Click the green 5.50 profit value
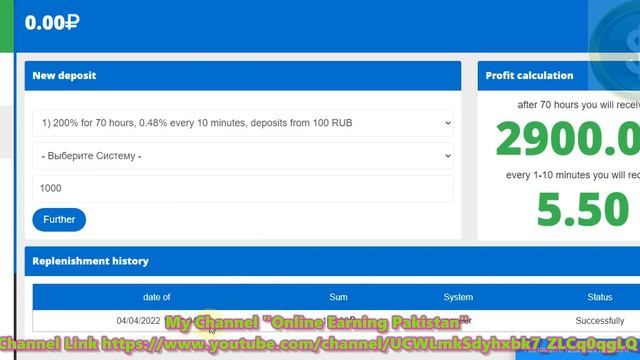 (x=582, y=209)
